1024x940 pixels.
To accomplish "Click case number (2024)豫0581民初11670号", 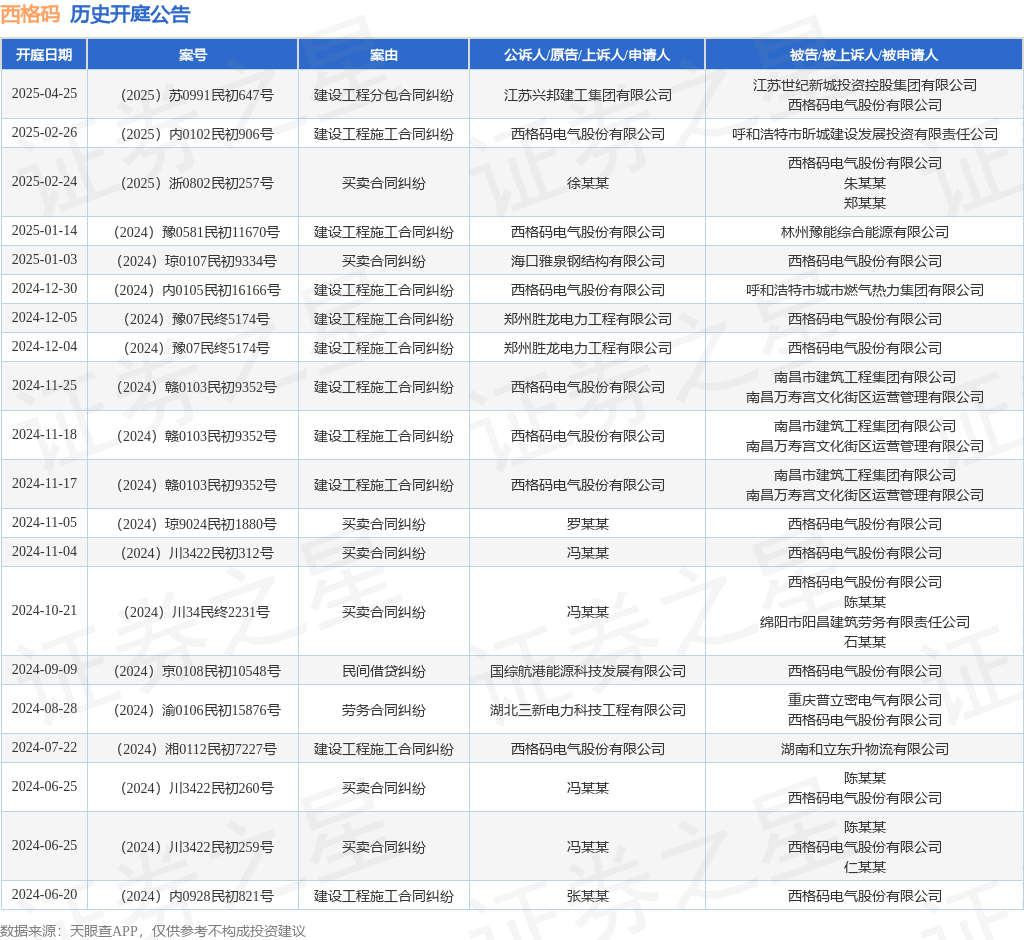I will click(193, 232).
